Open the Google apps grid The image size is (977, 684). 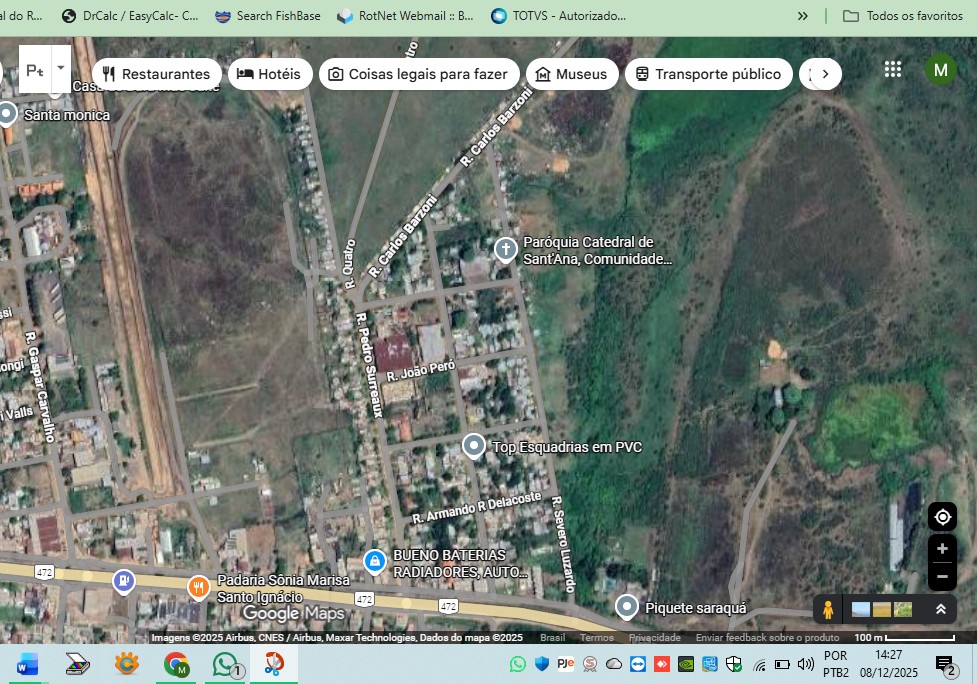893,69
